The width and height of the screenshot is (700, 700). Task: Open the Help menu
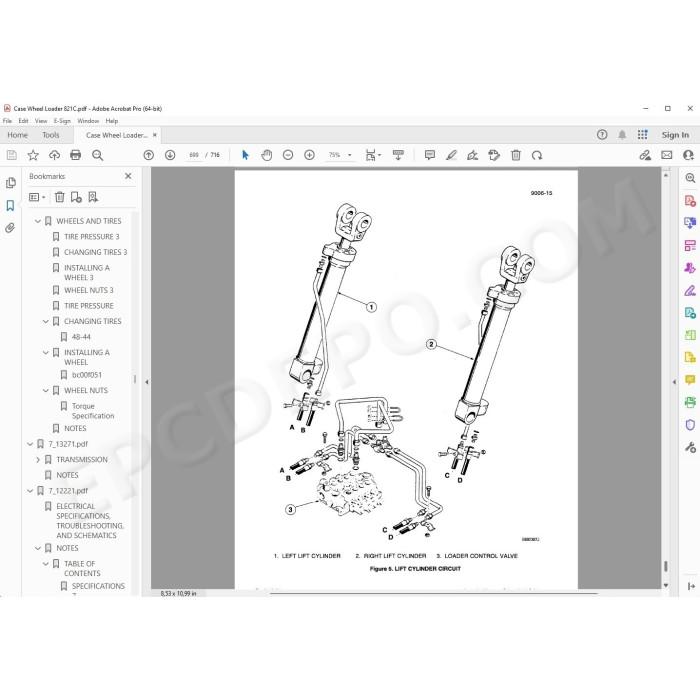pyautogui.click(x=112, y=121)
